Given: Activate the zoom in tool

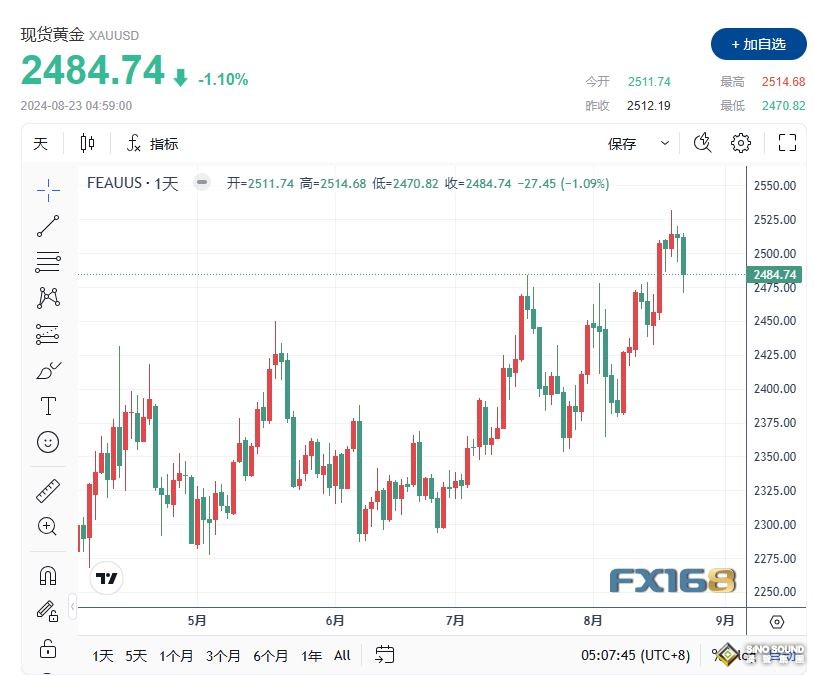Looking at the screenshot, I should 47,526.
